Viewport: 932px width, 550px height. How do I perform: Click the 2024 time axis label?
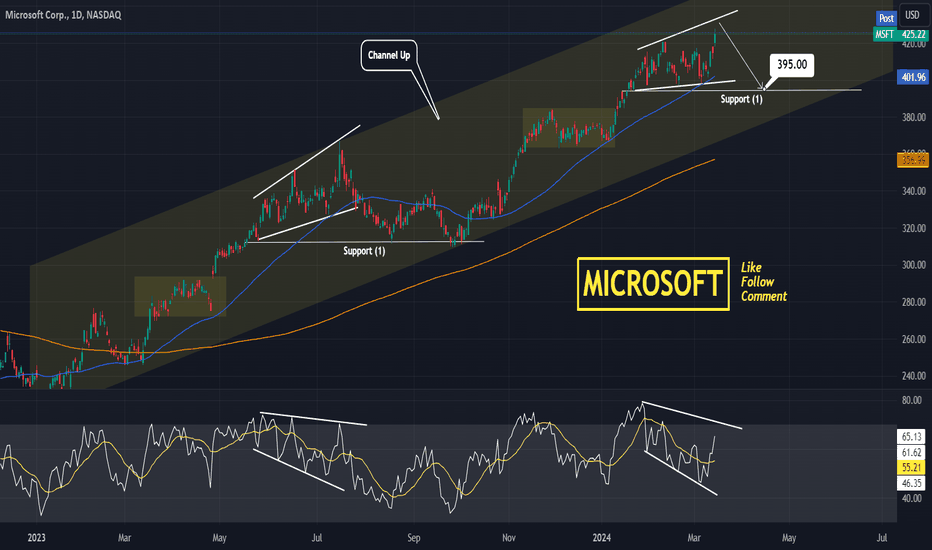coord(602,538)
